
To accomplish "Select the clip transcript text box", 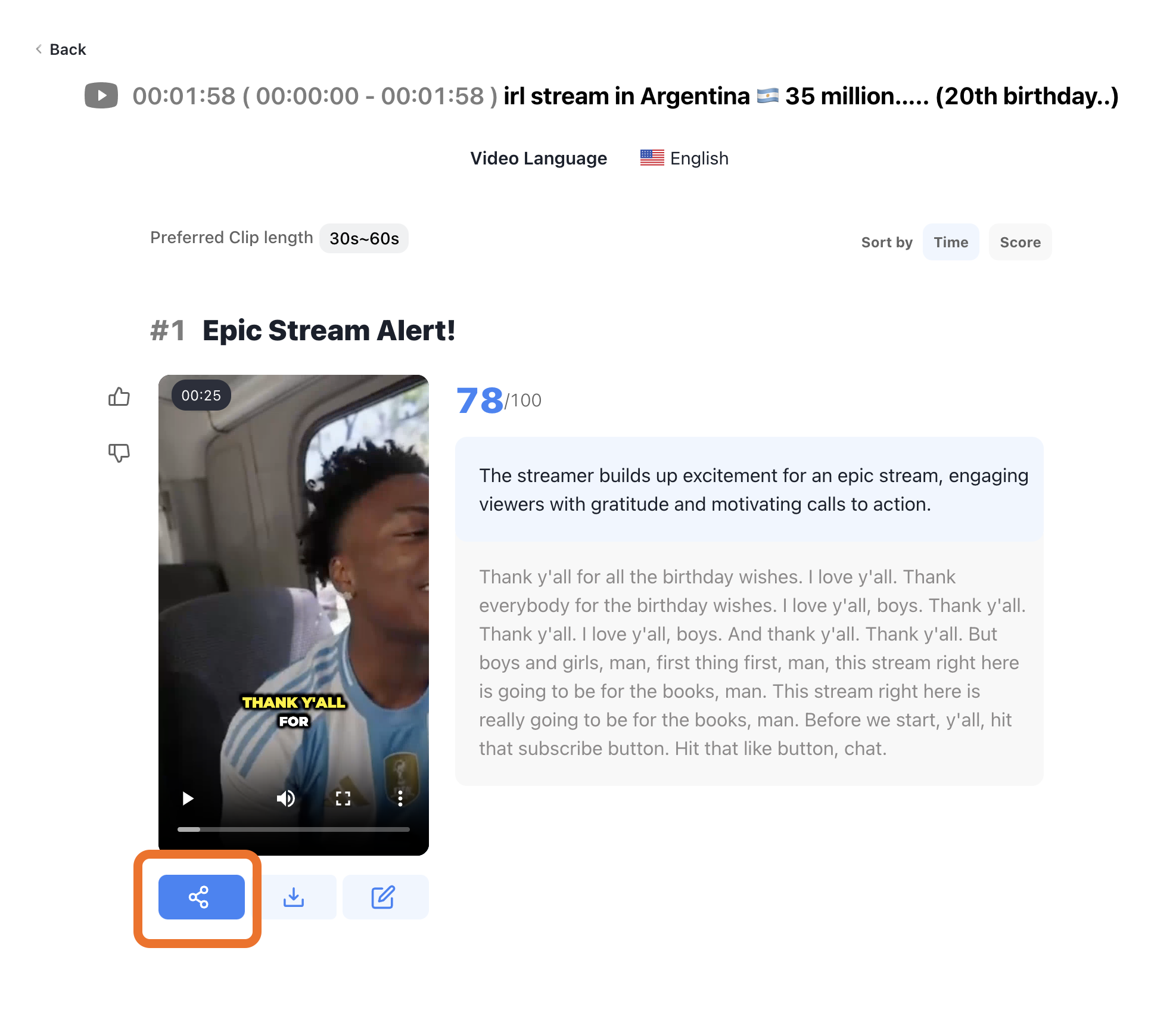I will 749,663.
